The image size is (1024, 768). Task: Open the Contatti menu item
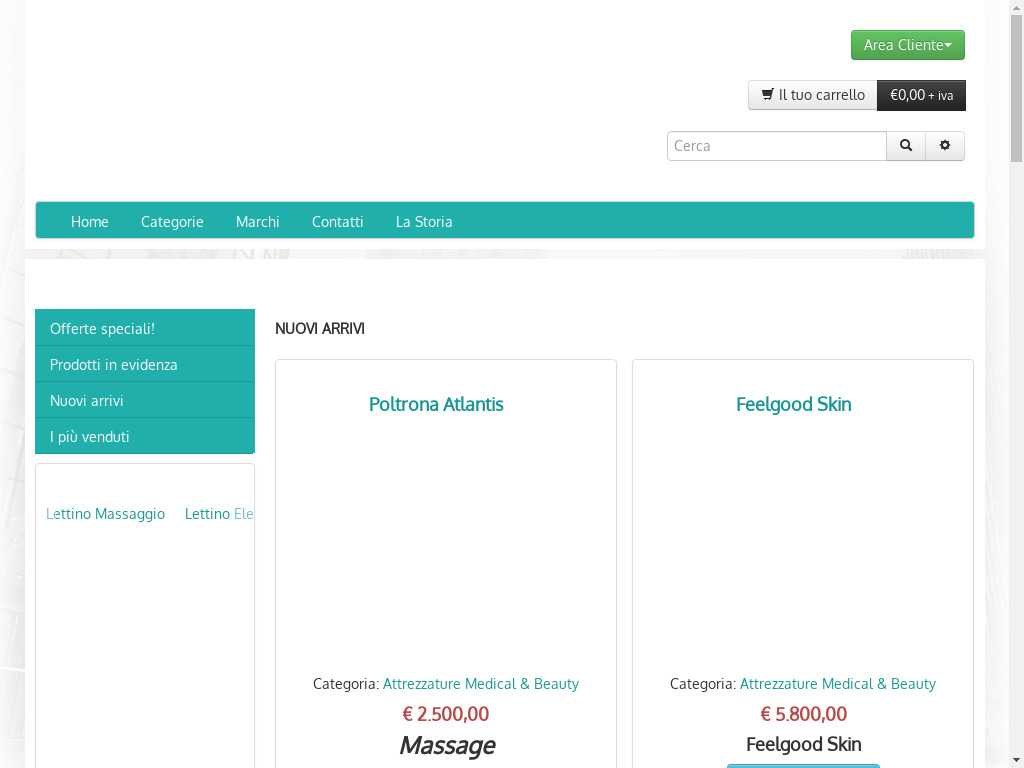click(x=338, y=221)
